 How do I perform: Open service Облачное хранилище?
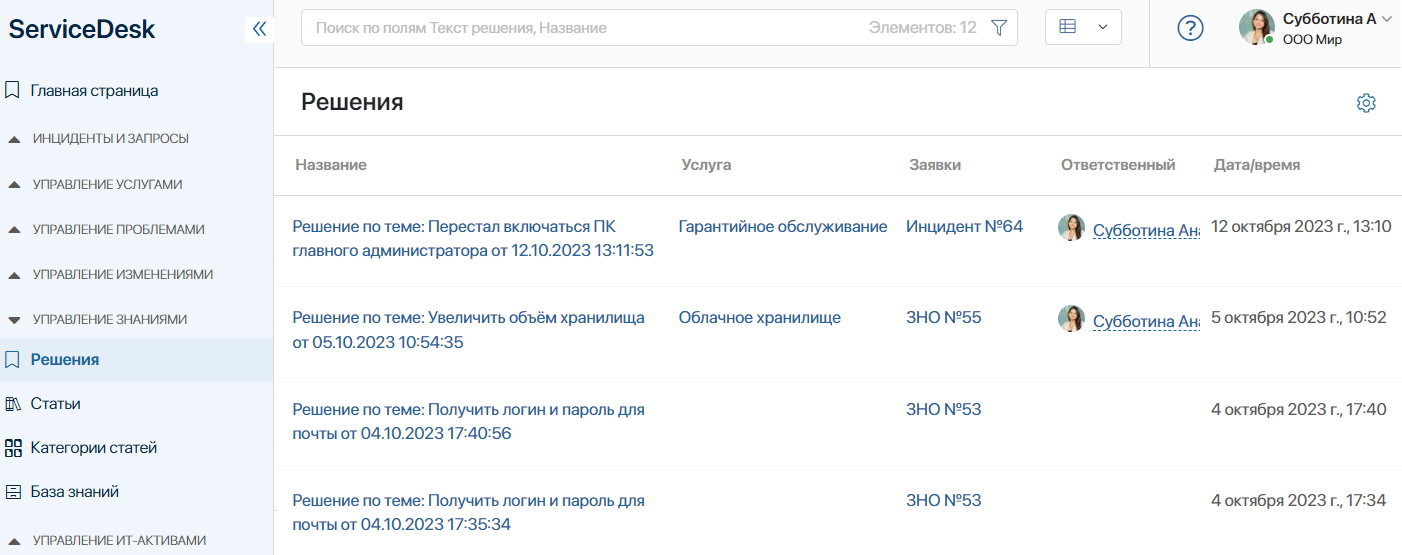tap(760, 318)
